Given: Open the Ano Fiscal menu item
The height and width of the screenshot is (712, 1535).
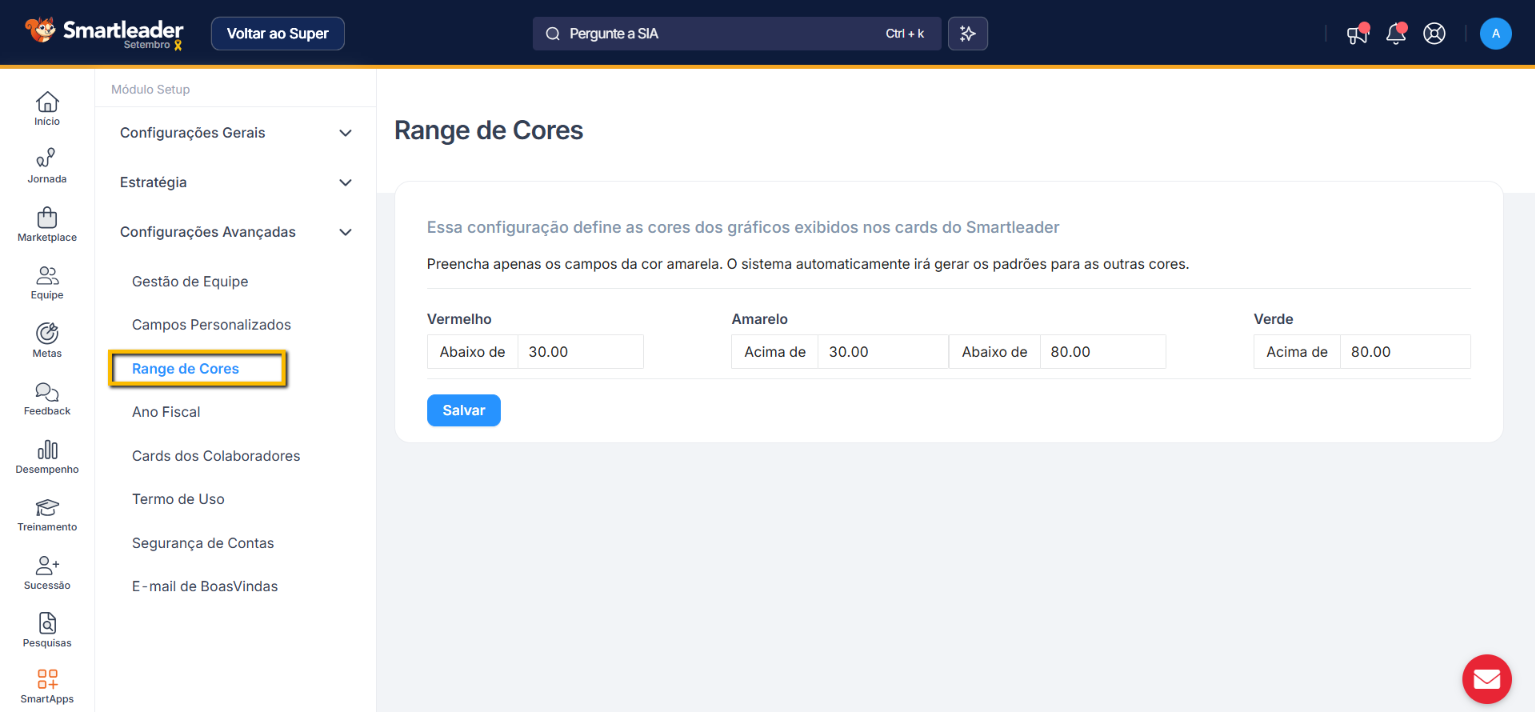Looking at the screenshot, I should point(166,412).
